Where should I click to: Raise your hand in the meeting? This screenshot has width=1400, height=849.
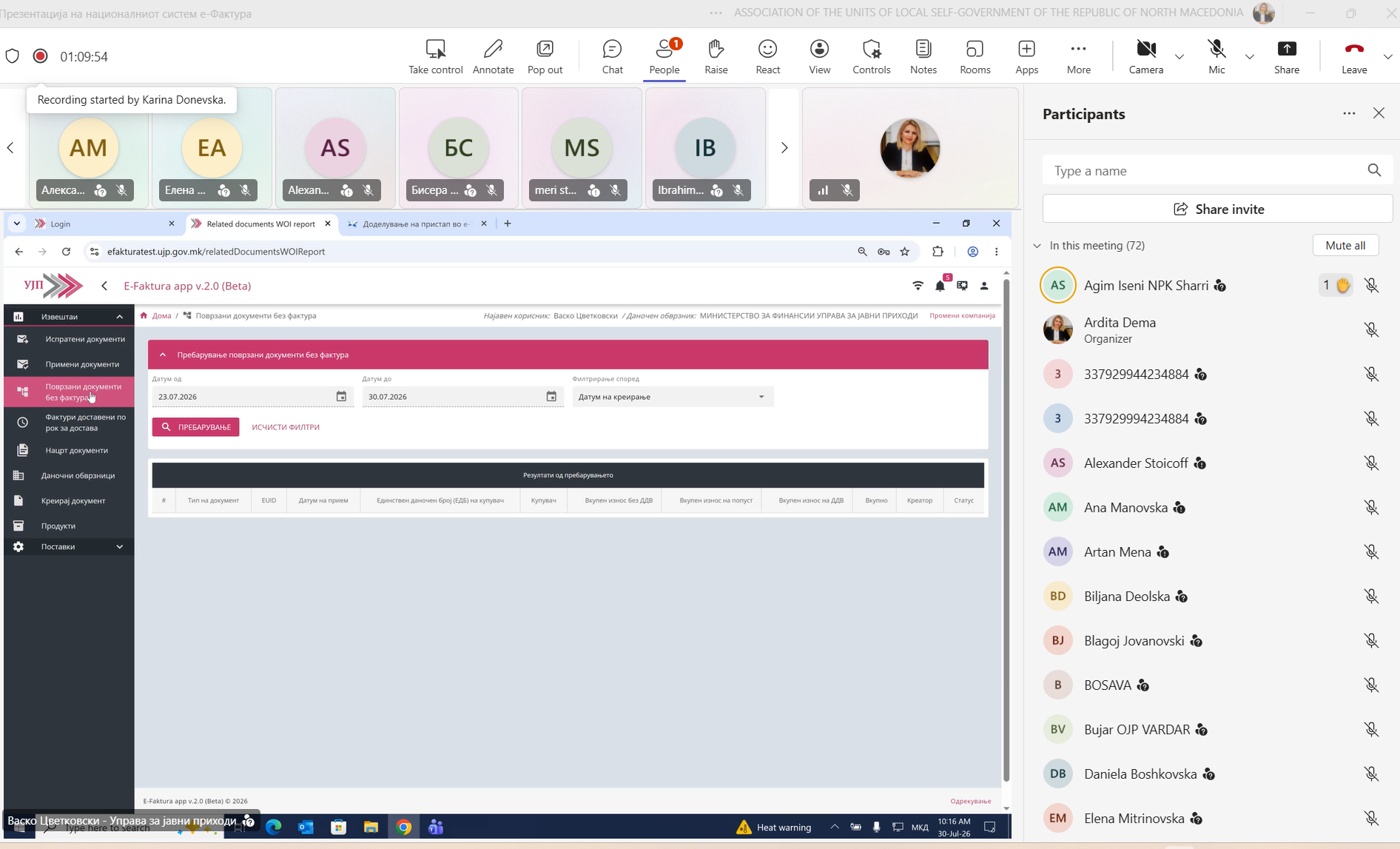(x=716, y=57)
